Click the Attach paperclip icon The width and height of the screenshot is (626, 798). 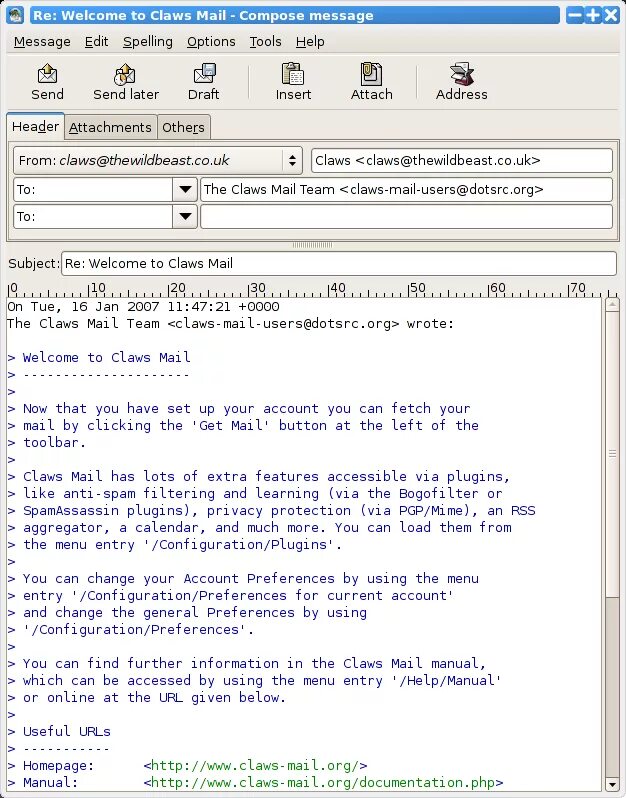(371, 74)
